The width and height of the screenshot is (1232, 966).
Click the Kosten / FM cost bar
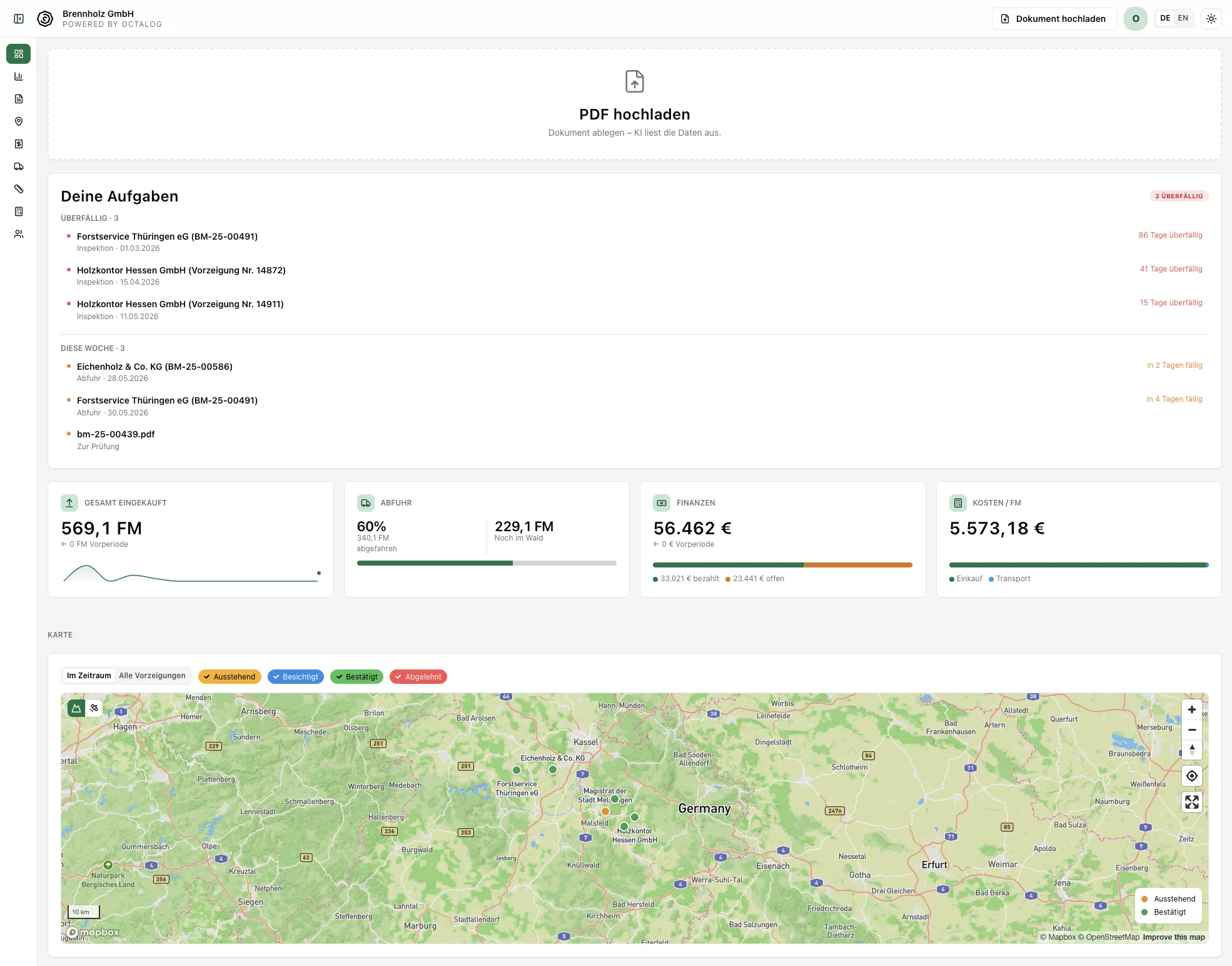[x=1079, y=565]
